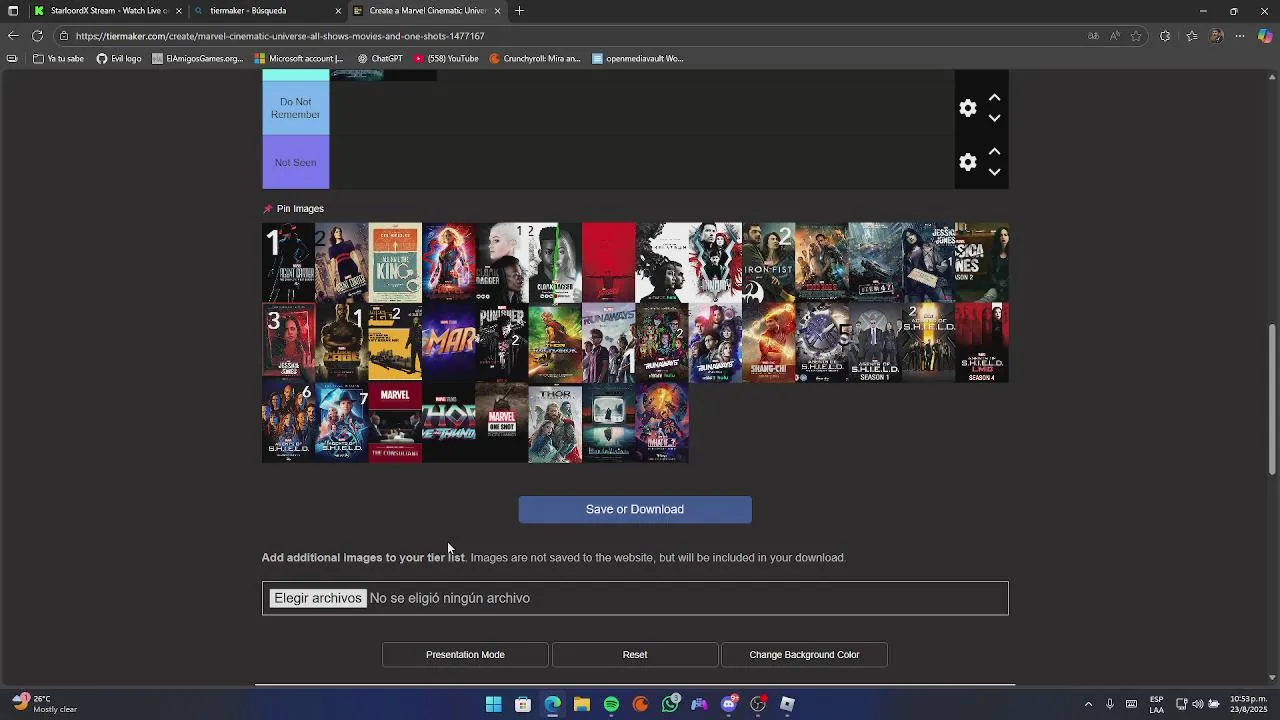Select the Thor Love and Thunder poster

(448, 422)
